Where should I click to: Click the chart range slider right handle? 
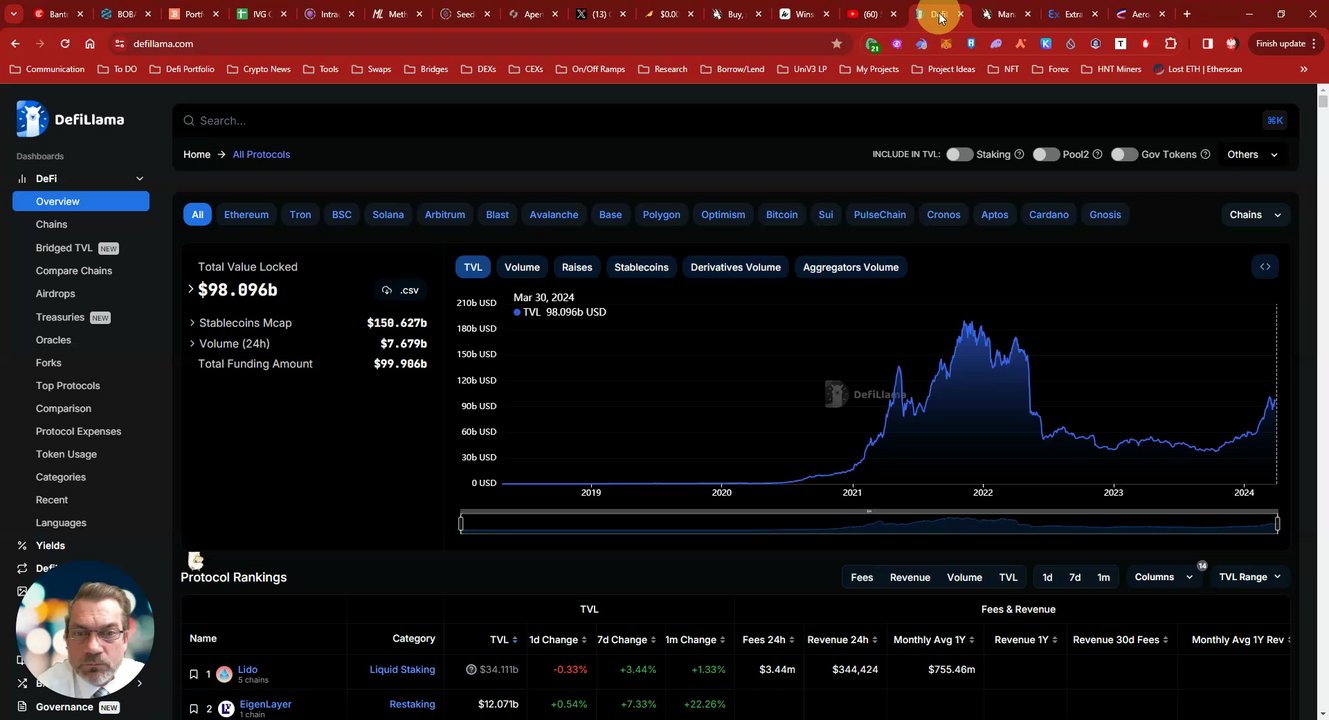pyautogui.click(x=1277, y=523)
